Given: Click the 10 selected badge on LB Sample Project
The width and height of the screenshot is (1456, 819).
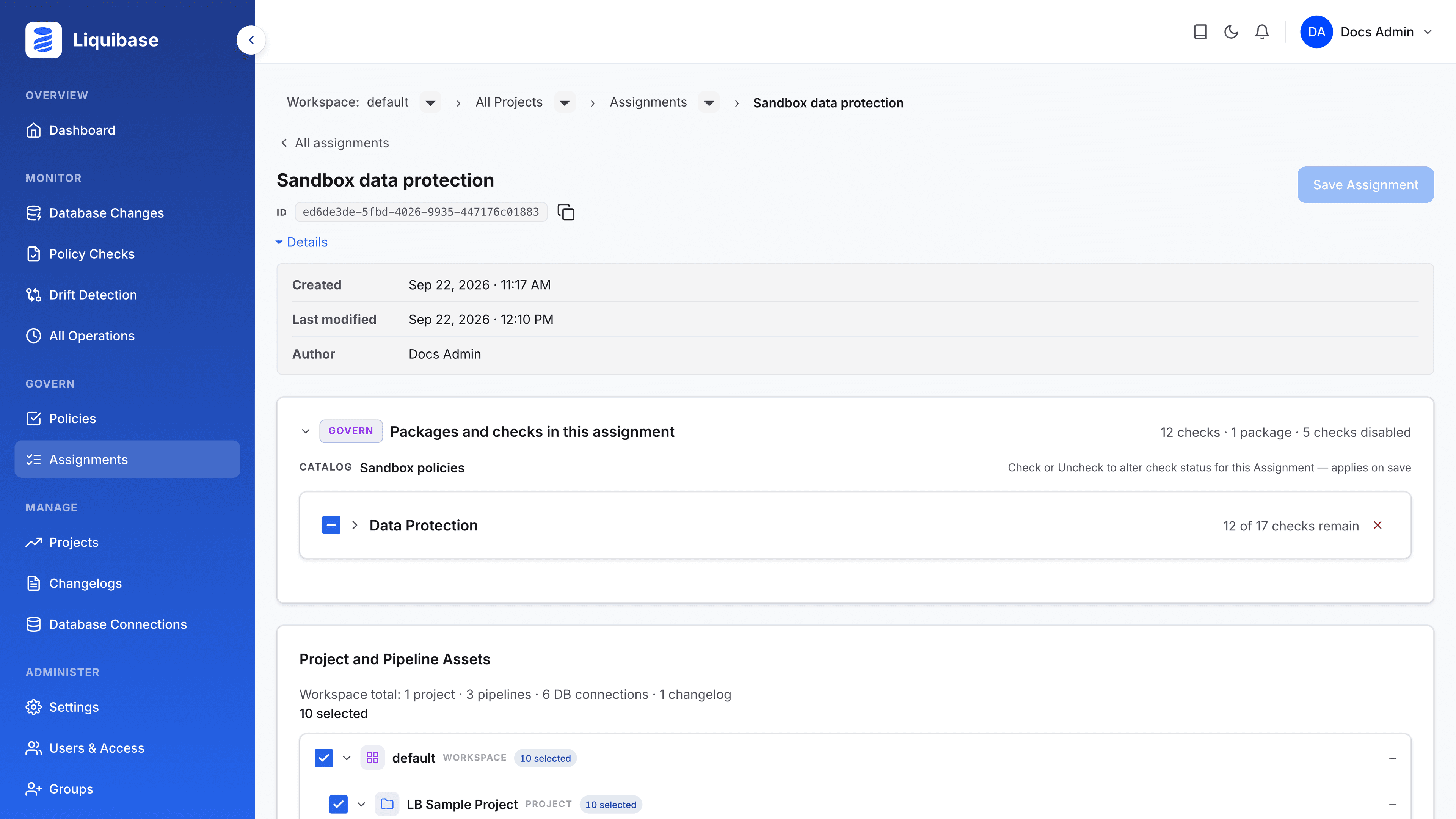Looking at the screenshot, I should tap(611, 805).
